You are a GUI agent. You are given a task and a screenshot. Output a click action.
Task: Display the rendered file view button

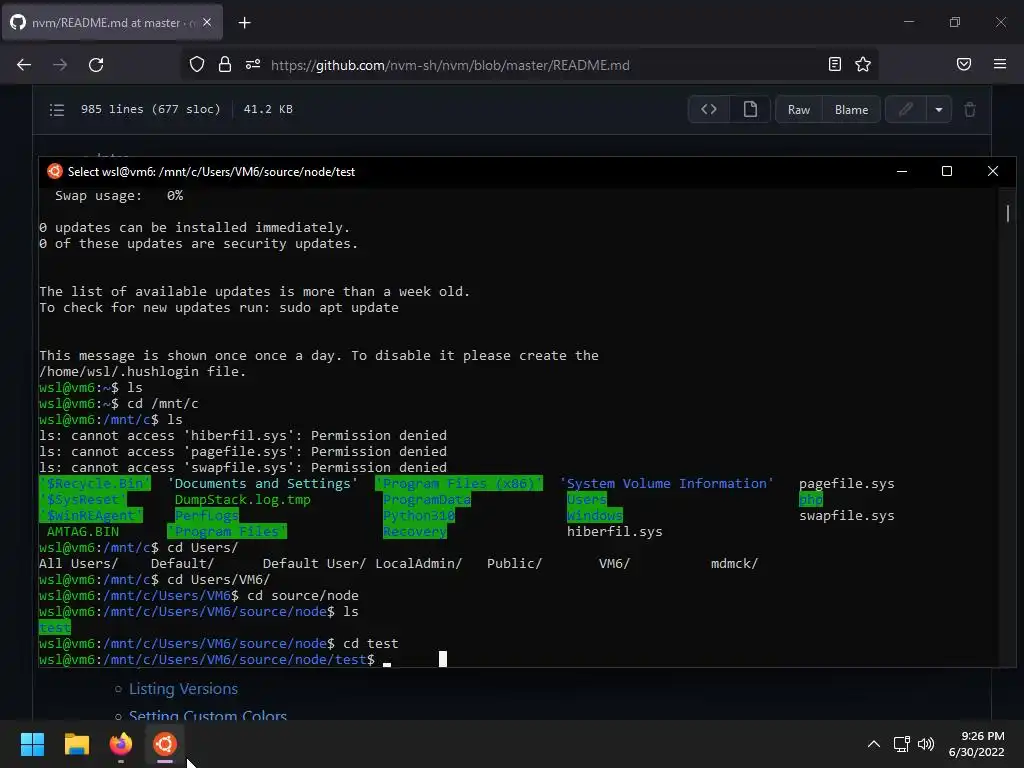tap(750, 110)
